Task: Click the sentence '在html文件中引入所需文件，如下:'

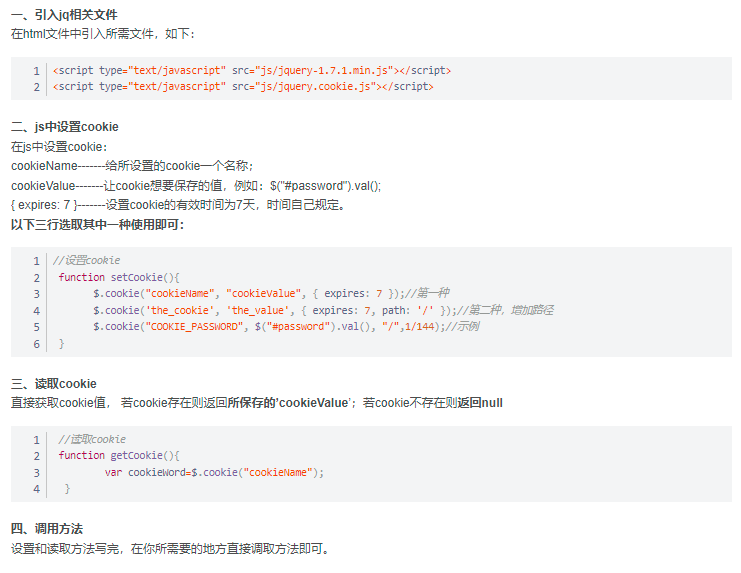Action: click(103, 34)
